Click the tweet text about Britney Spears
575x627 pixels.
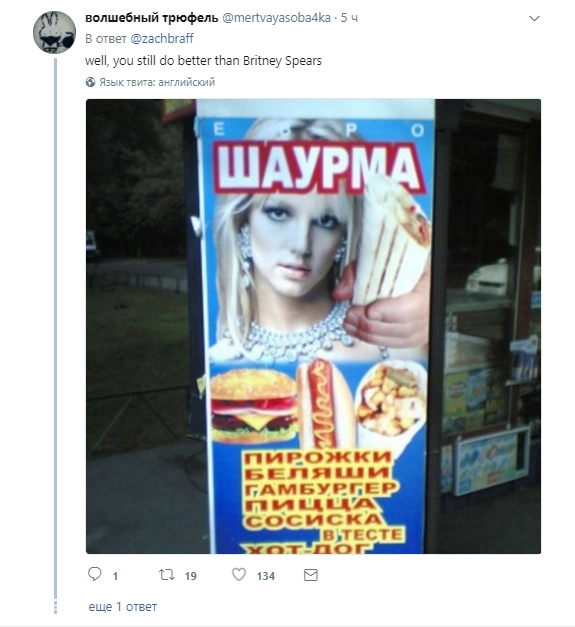click(203, 61)
